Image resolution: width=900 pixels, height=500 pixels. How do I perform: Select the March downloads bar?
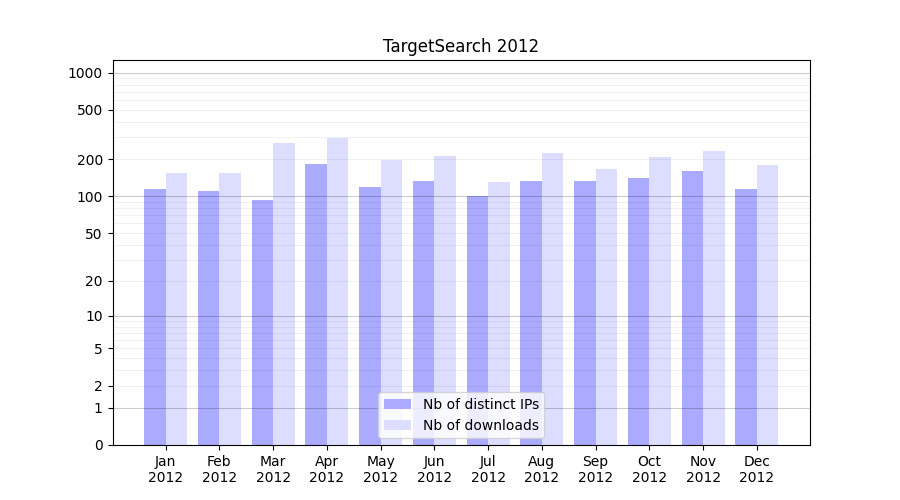[284, 290]
